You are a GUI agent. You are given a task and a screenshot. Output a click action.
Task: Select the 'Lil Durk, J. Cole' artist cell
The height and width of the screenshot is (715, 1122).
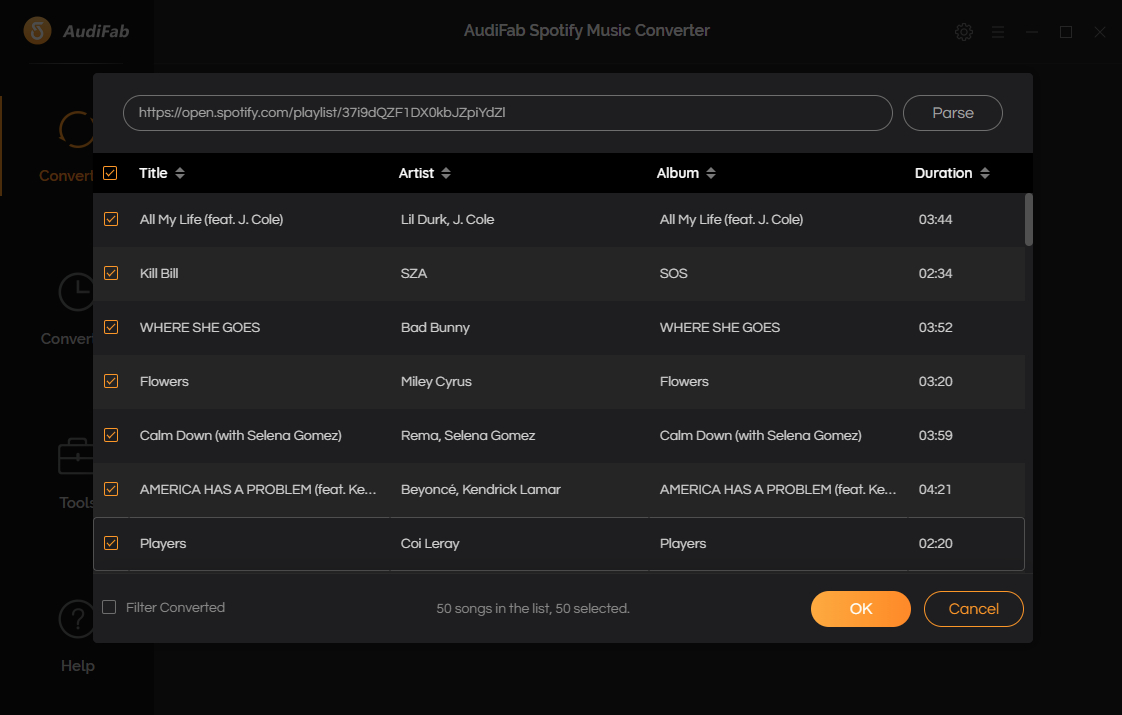click(447, 220)
